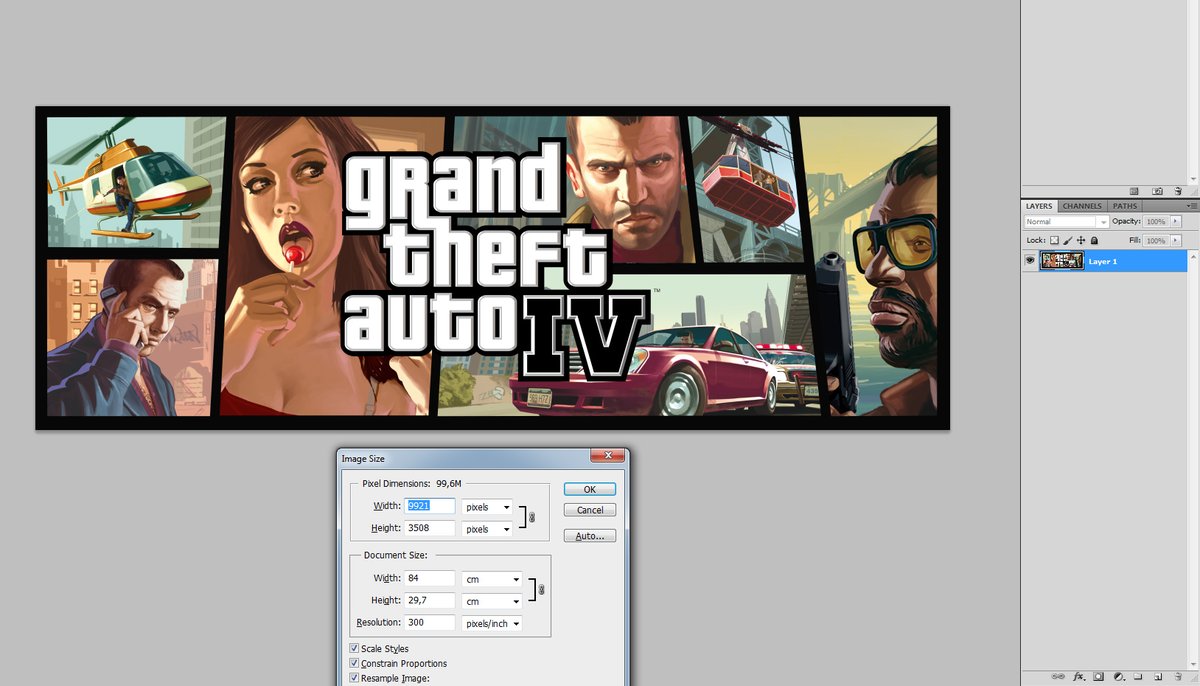
Task: Click GTA IV canvas image
Action: pyautogui.click(x=492, y=267)
